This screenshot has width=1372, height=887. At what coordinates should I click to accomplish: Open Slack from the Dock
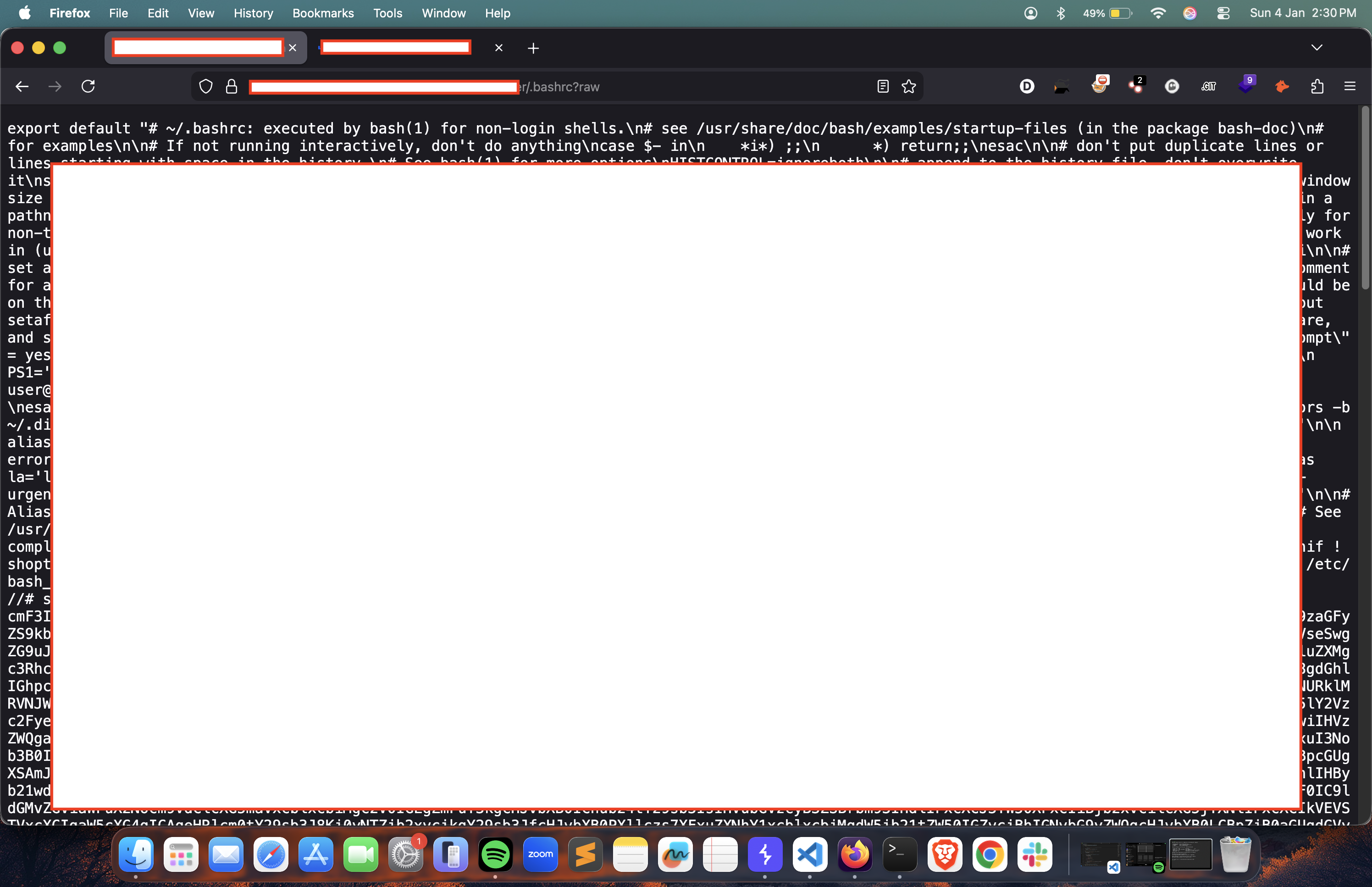1034,854
